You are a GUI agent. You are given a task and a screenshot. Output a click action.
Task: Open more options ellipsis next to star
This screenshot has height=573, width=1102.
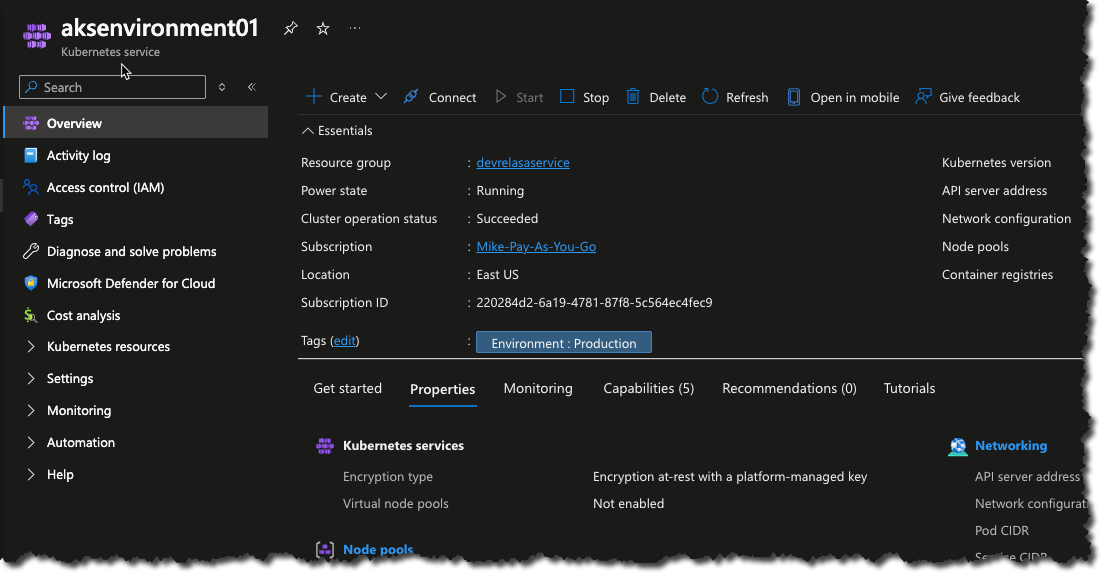[355, 28]
